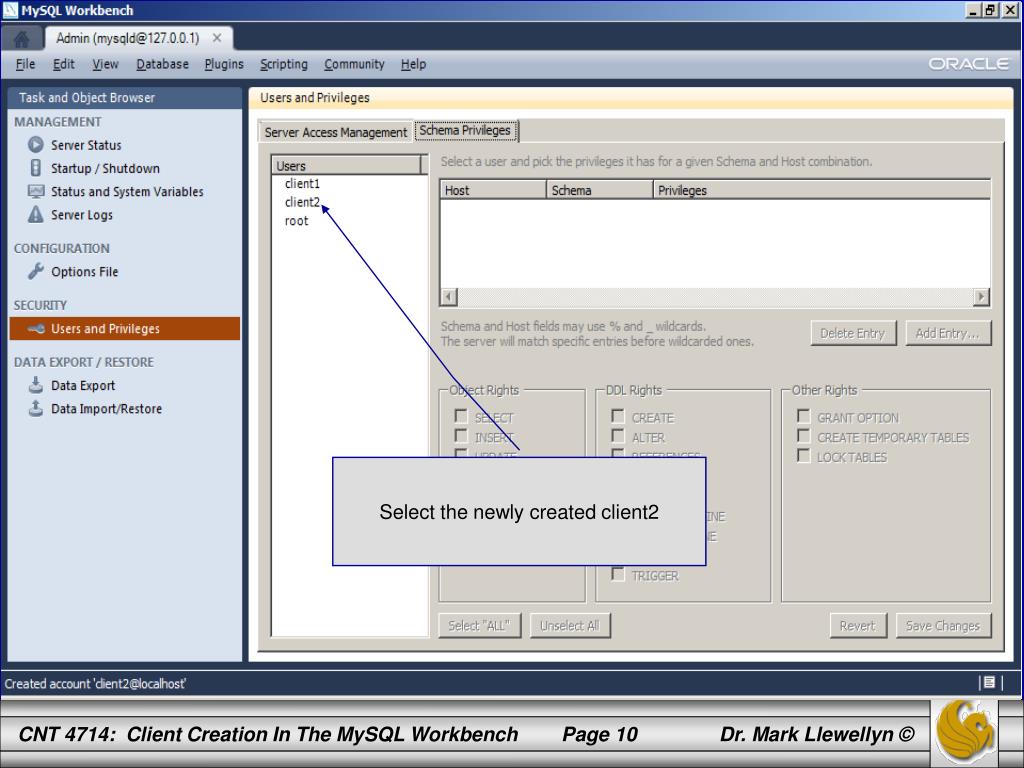The height and width of the screenshot is (768, 1024).
Task: Click the status bar output panel icon
Action: (x=989, y=682)
